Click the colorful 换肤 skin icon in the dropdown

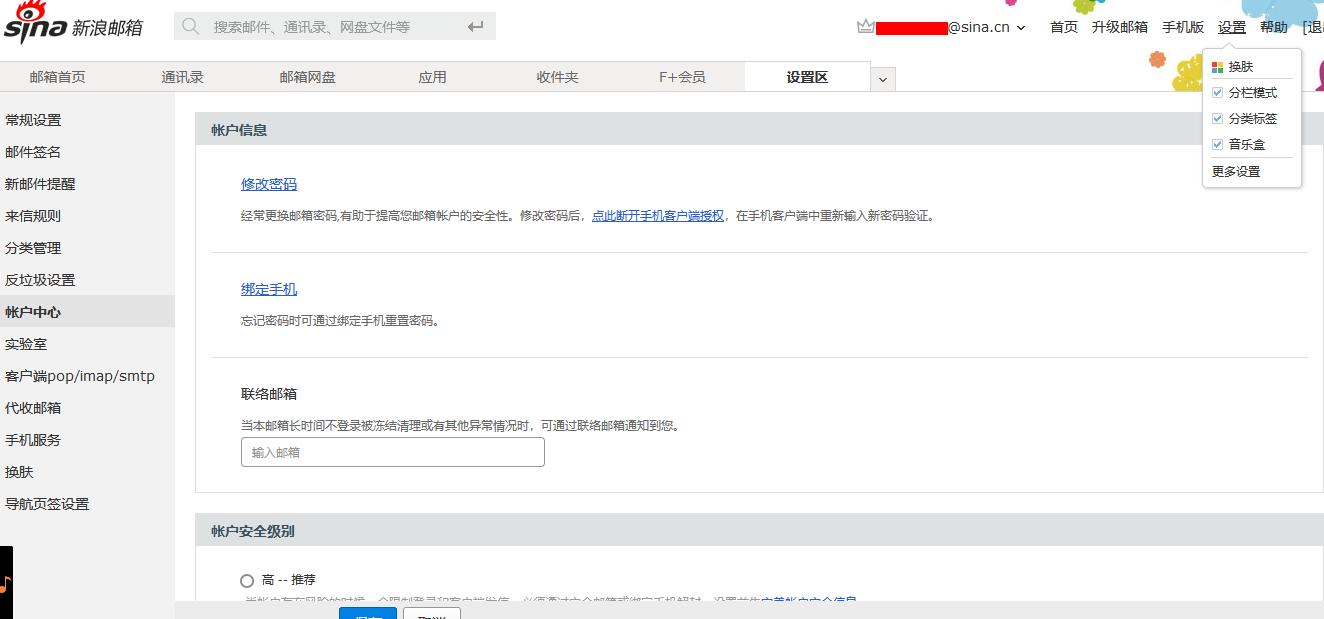point(1217,66)
